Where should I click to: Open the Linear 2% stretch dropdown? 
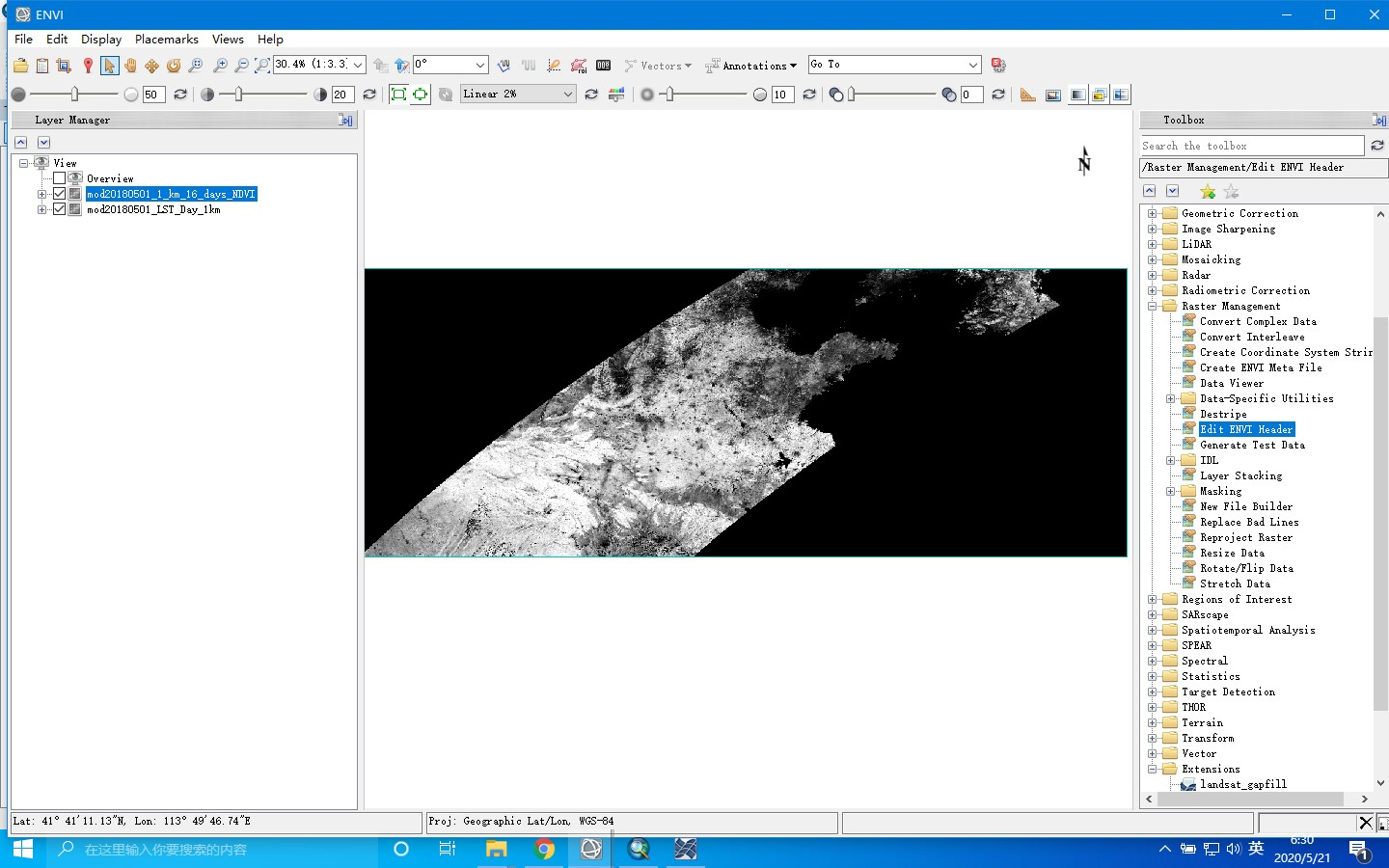point(568,94)
